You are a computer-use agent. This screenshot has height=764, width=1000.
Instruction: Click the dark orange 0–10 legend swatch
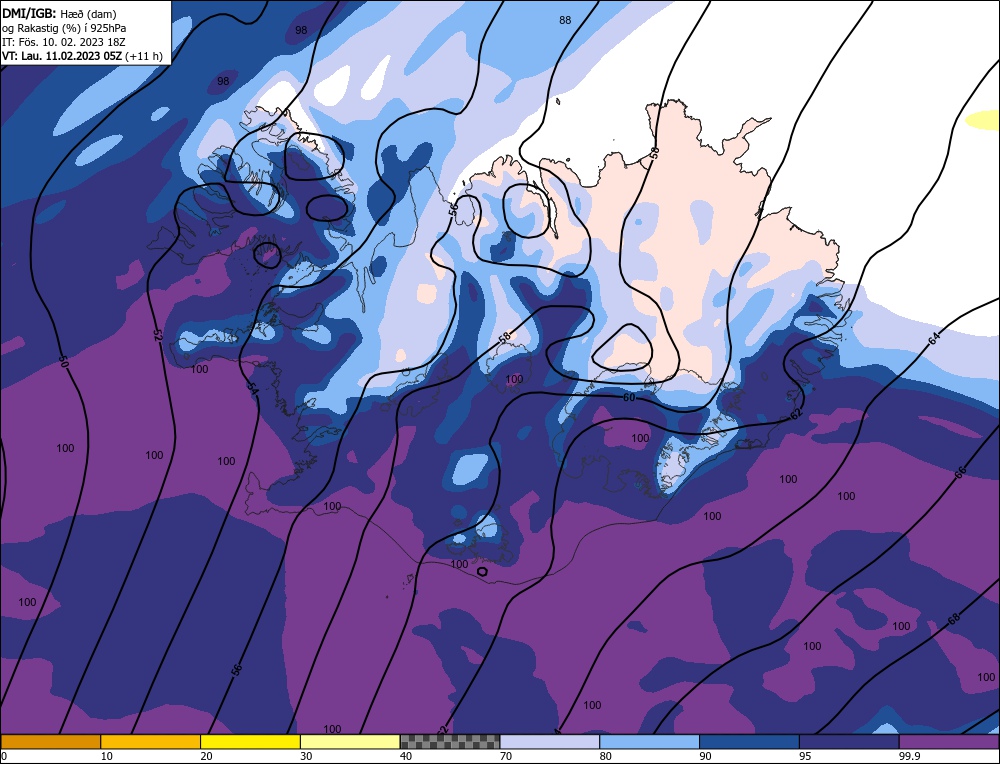tap(50, 742)
